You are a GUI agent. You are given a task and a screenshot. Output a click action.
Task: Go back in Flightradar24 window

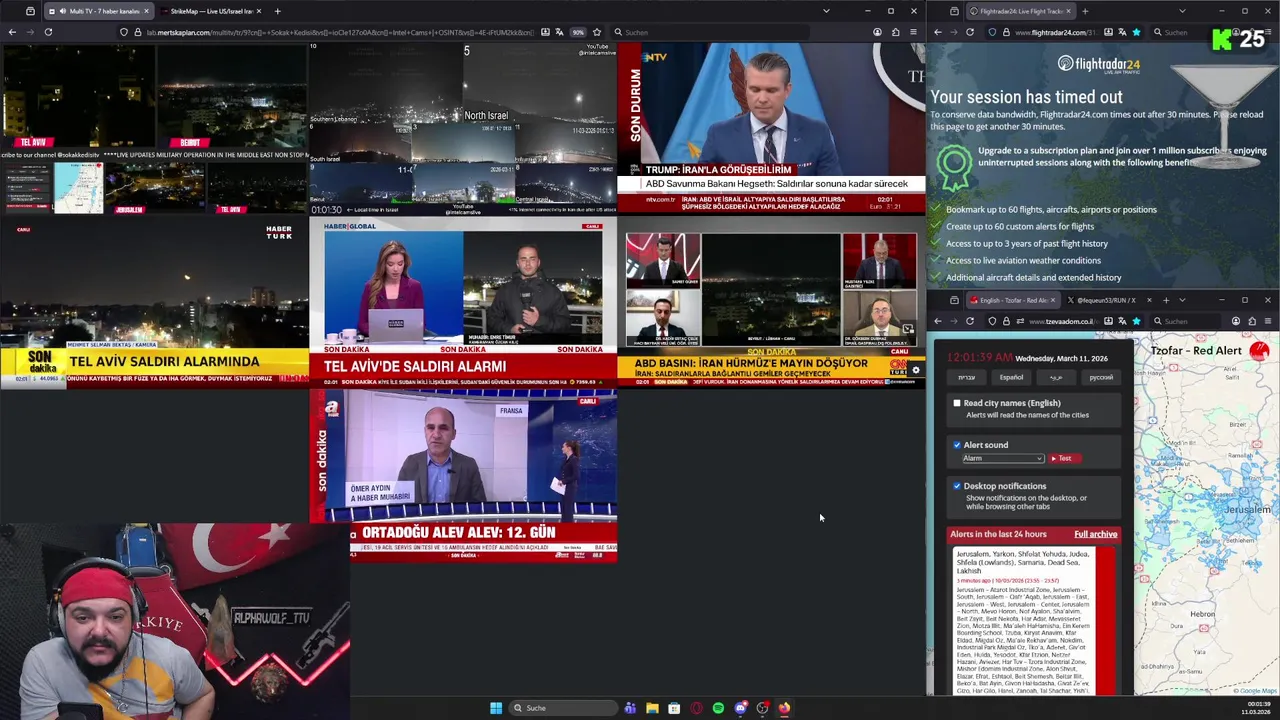pyautogui.click(x=938, y=32)
